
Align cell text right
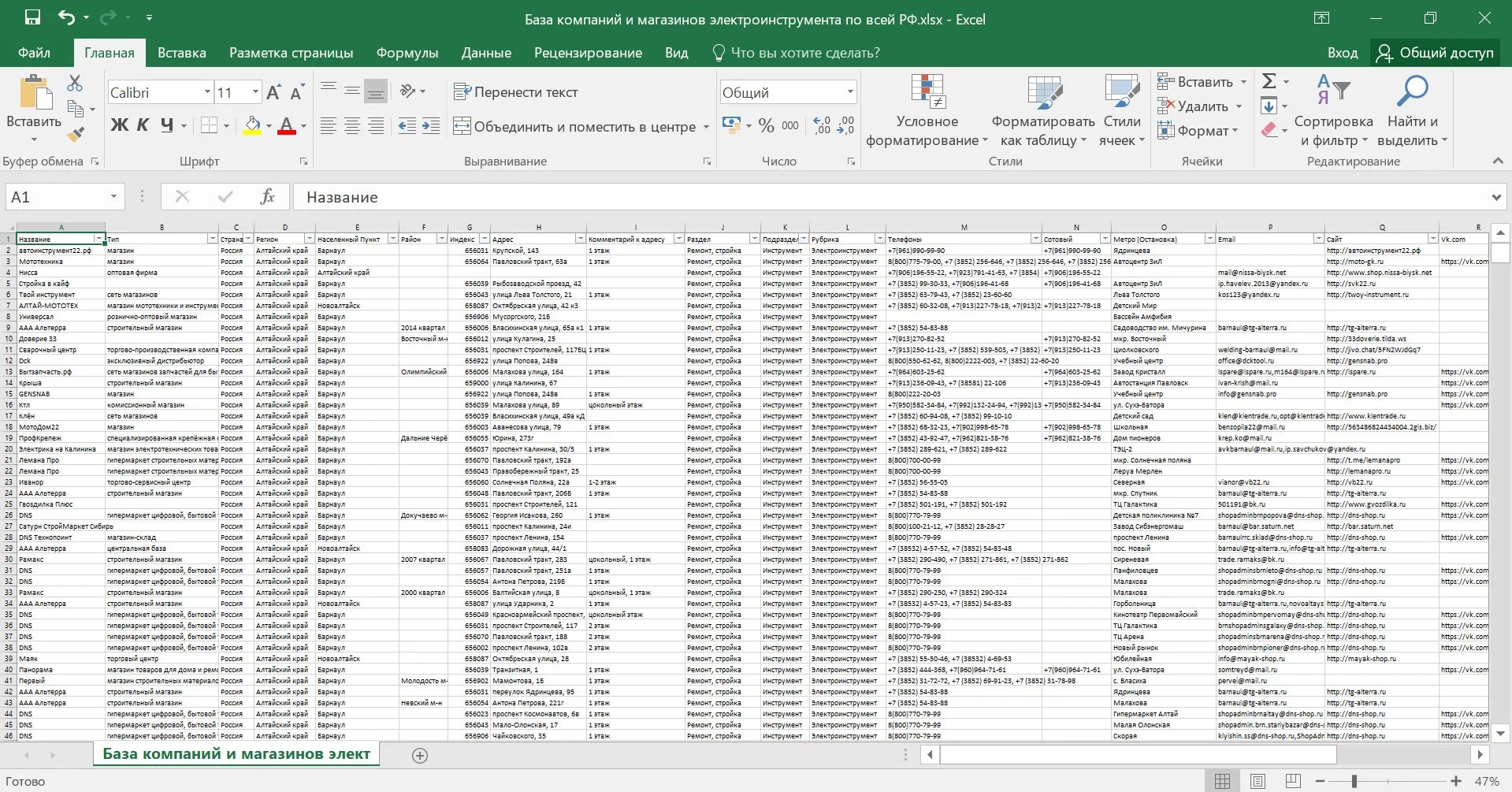pyautogui.click(x=376, y=125)
